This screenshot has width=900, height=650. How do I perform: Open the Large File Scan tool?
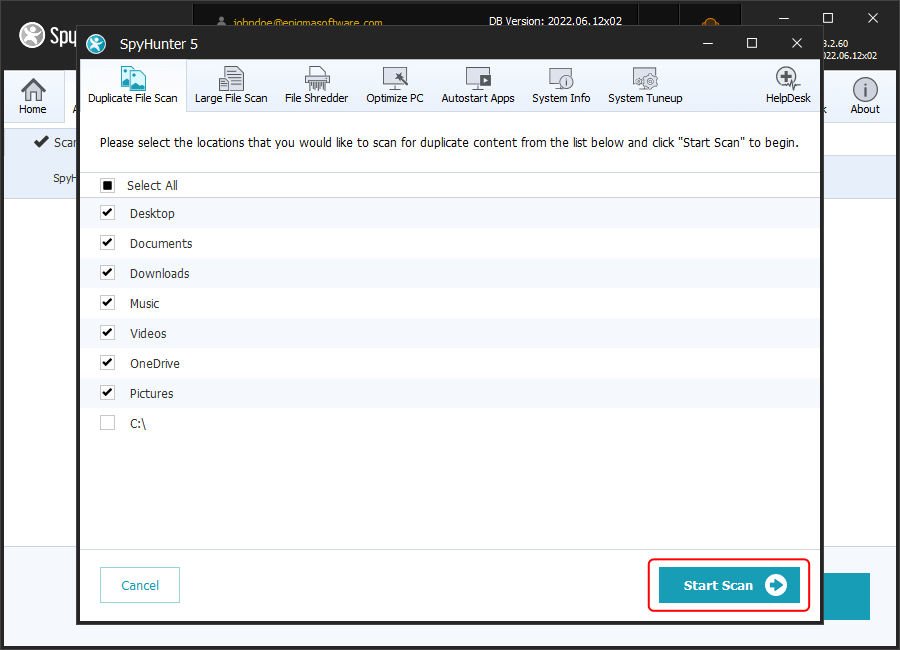231,85
